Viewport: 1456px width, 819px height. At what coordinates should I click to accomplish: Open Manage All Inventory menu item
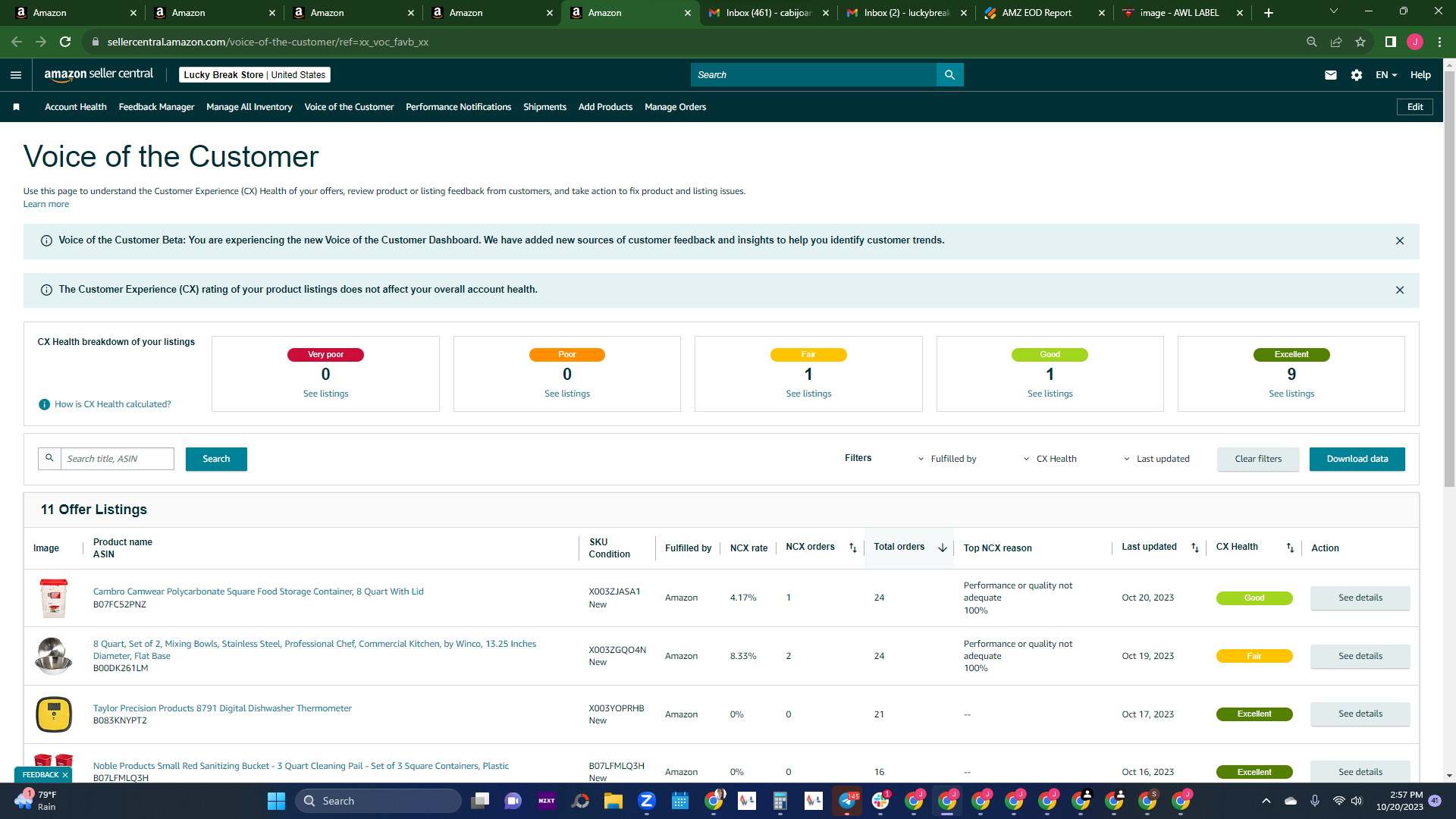[249, 107]
